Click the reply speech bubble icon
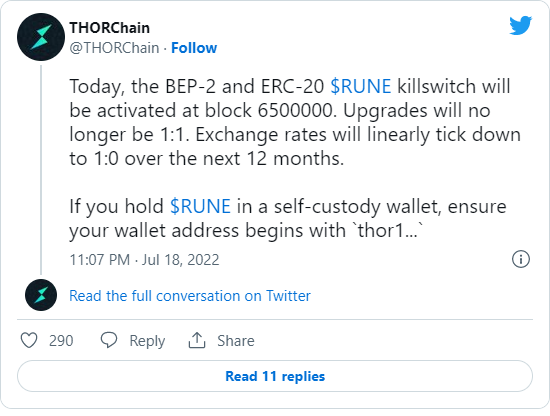This screenshot has width=550, height=416. click(x=109, y=340)
